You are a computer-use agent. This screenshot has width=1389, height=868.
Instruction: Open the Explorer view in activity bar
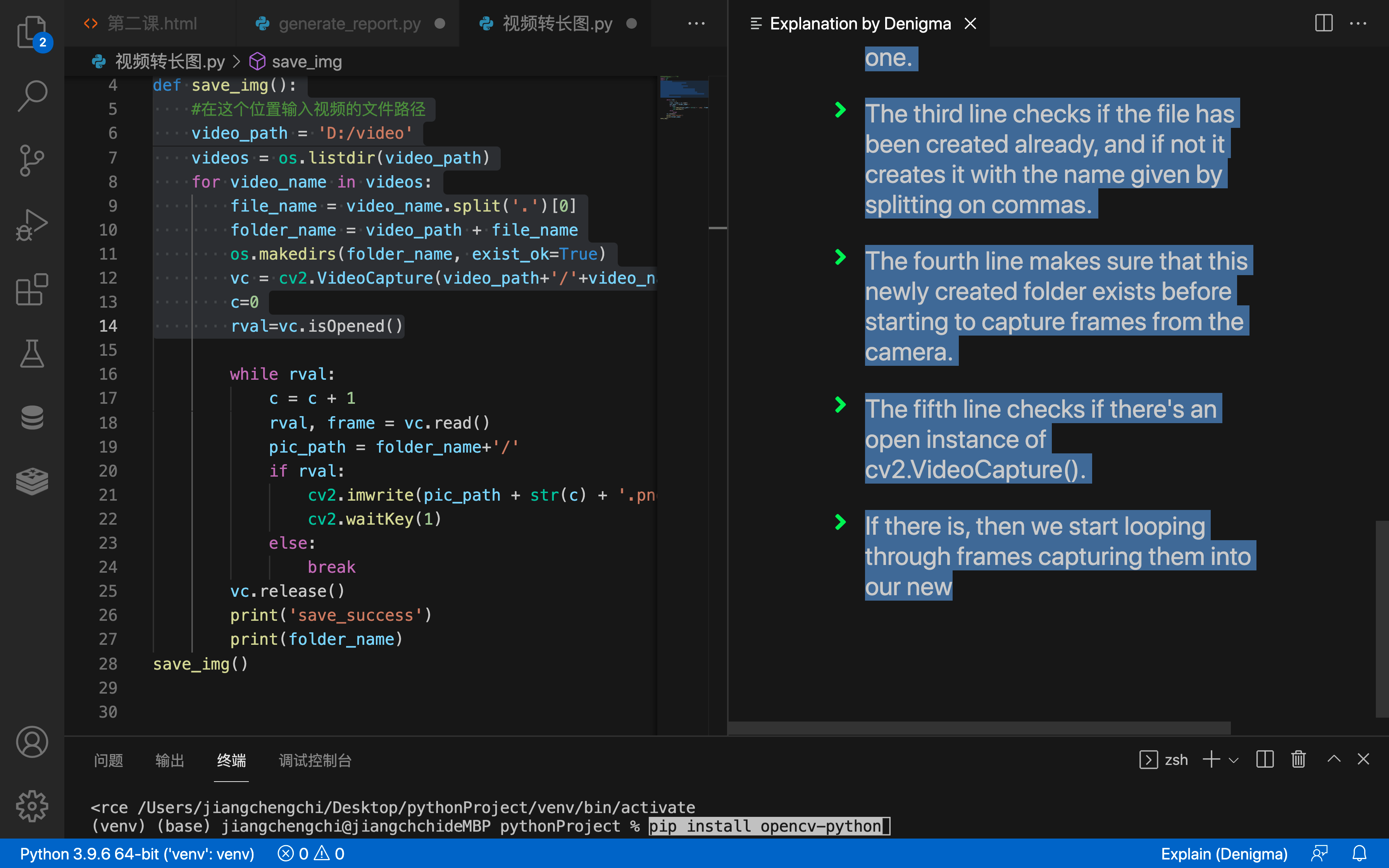[x=31, y=31]
